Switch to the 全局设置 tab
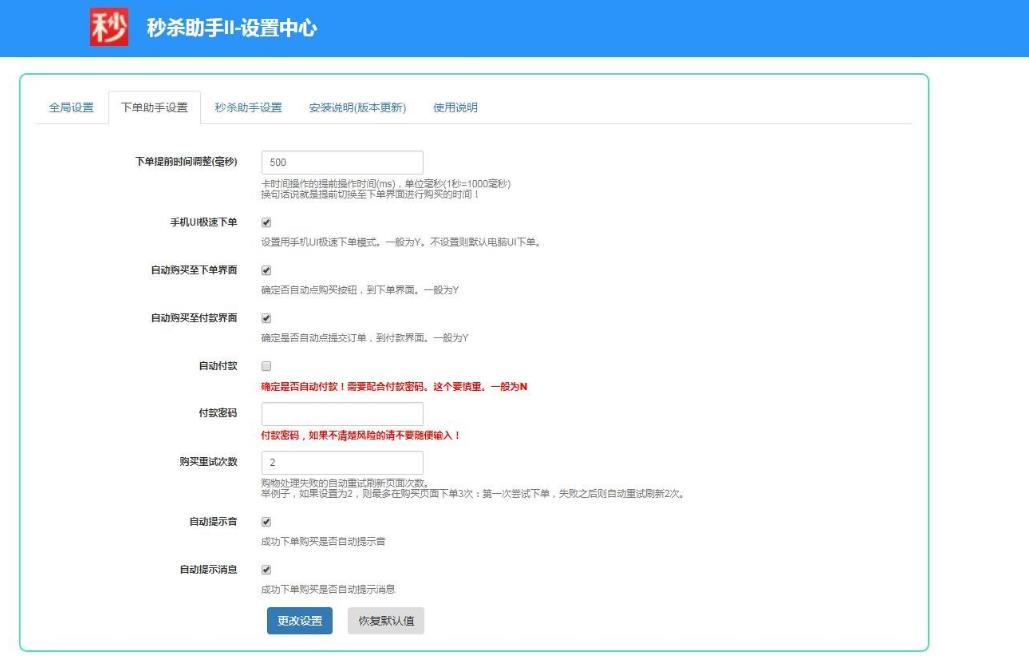This screenshot has width=1029, height=656. (71, 108)
